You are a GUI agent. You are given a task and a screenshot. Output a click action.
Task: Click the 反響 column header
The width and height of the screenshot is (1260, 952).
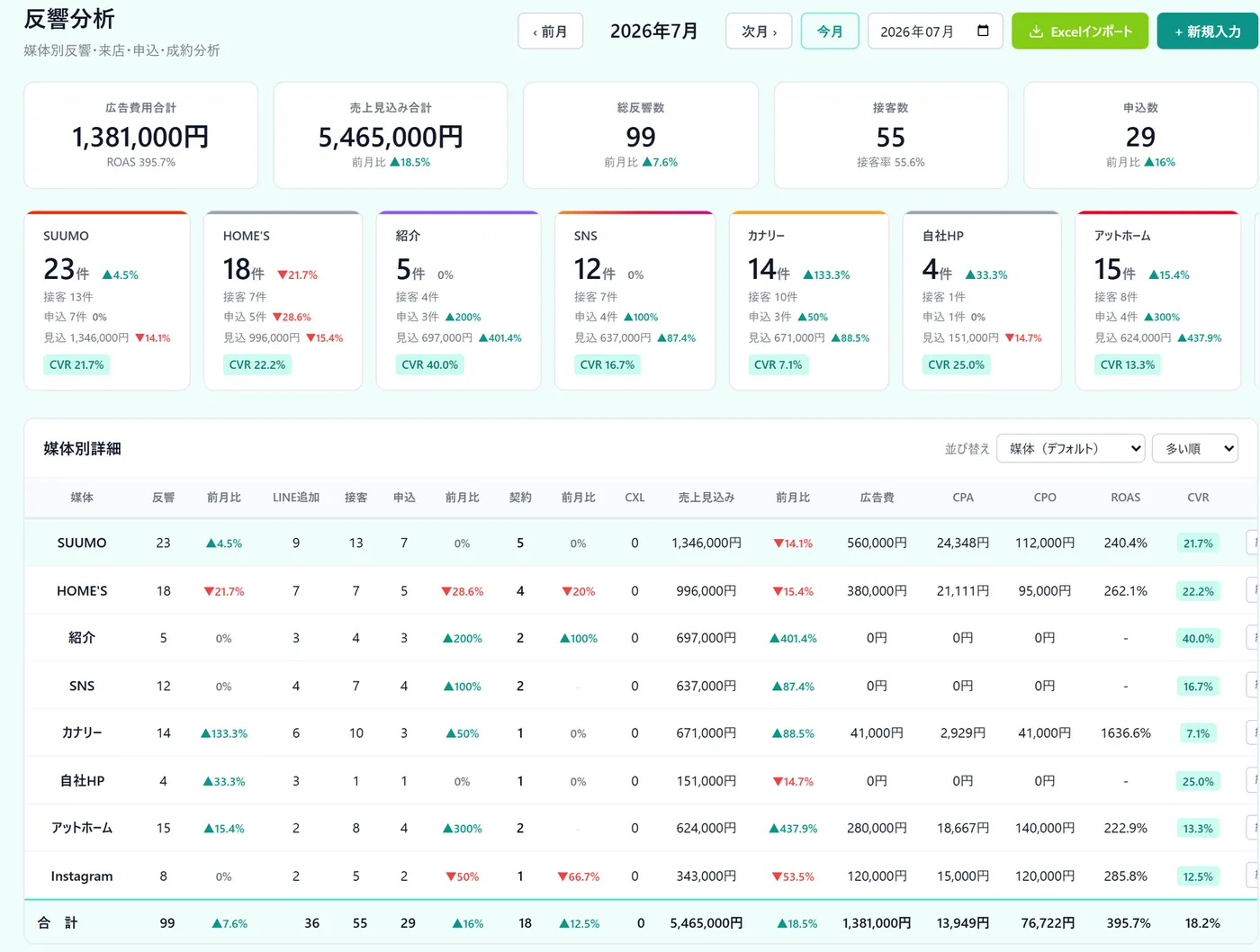point(163,498)
